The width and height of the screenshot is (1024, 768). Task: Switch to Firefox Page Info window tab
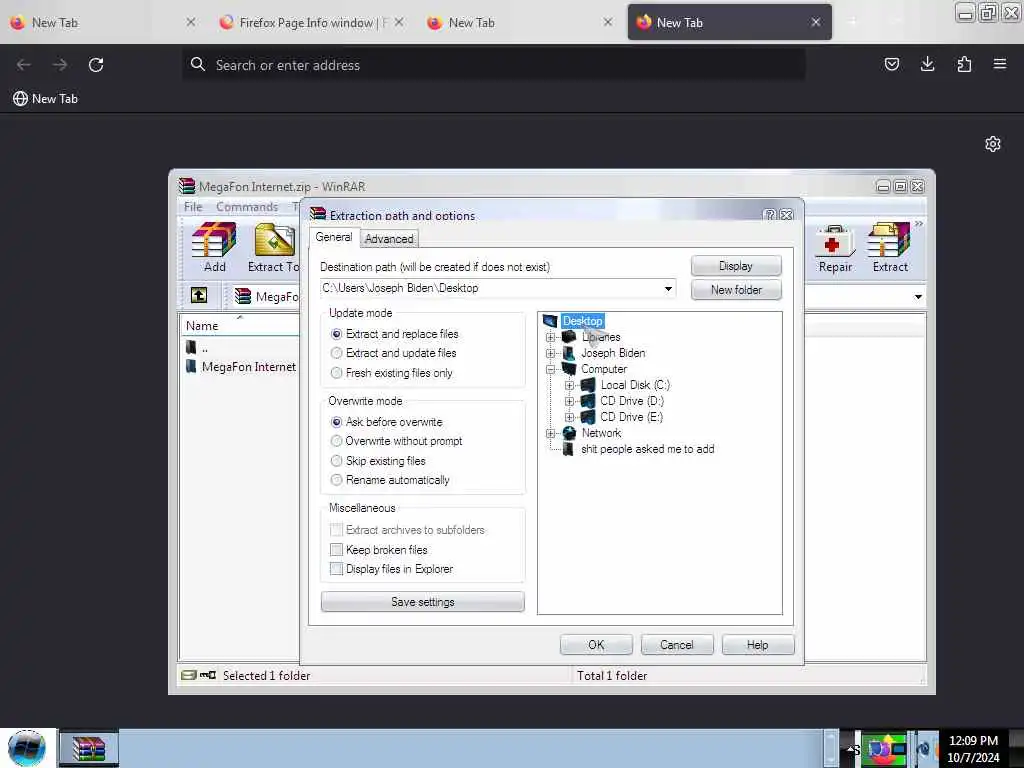[x=312, y=22]
